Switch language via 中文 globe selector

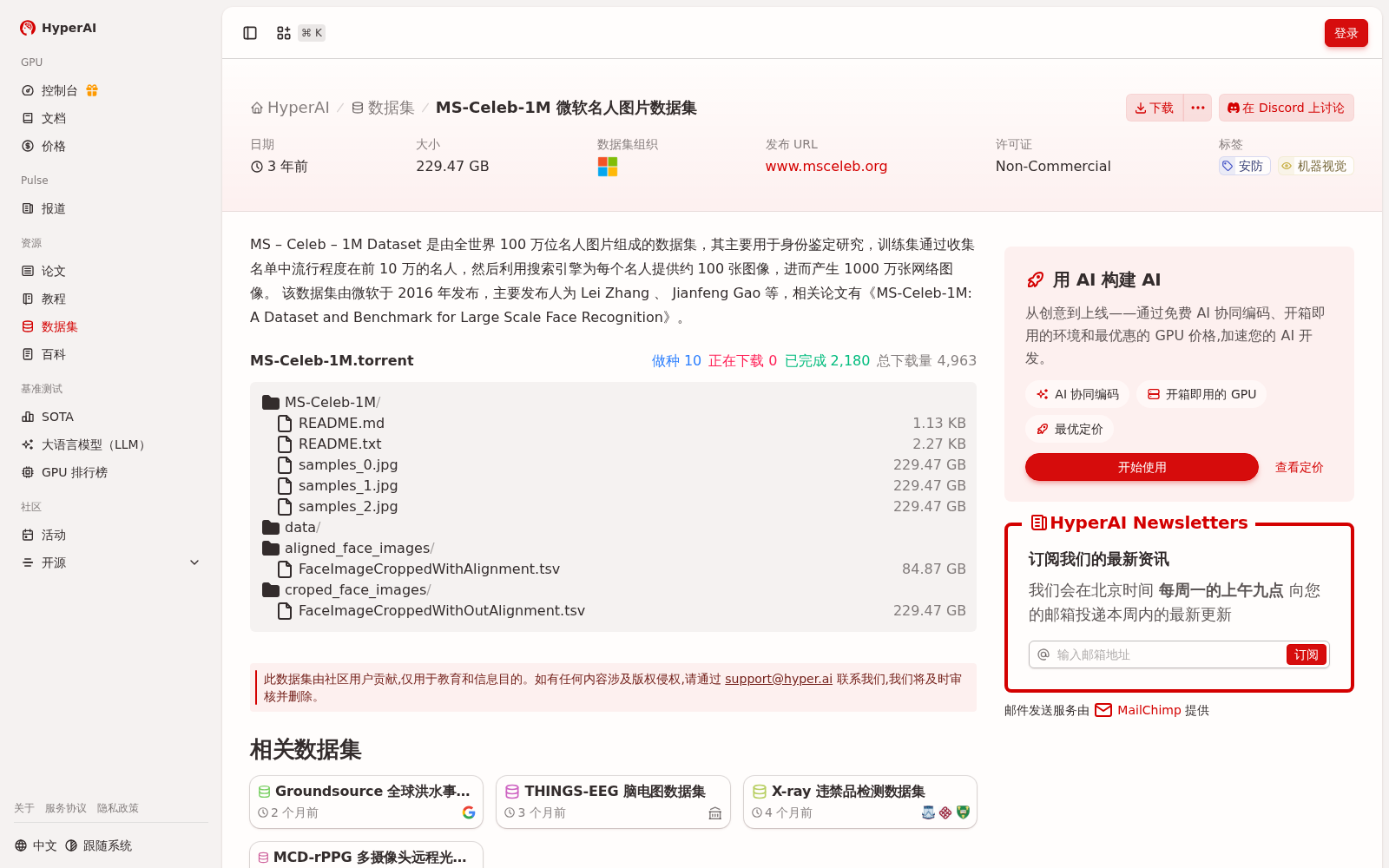point(36,845)
